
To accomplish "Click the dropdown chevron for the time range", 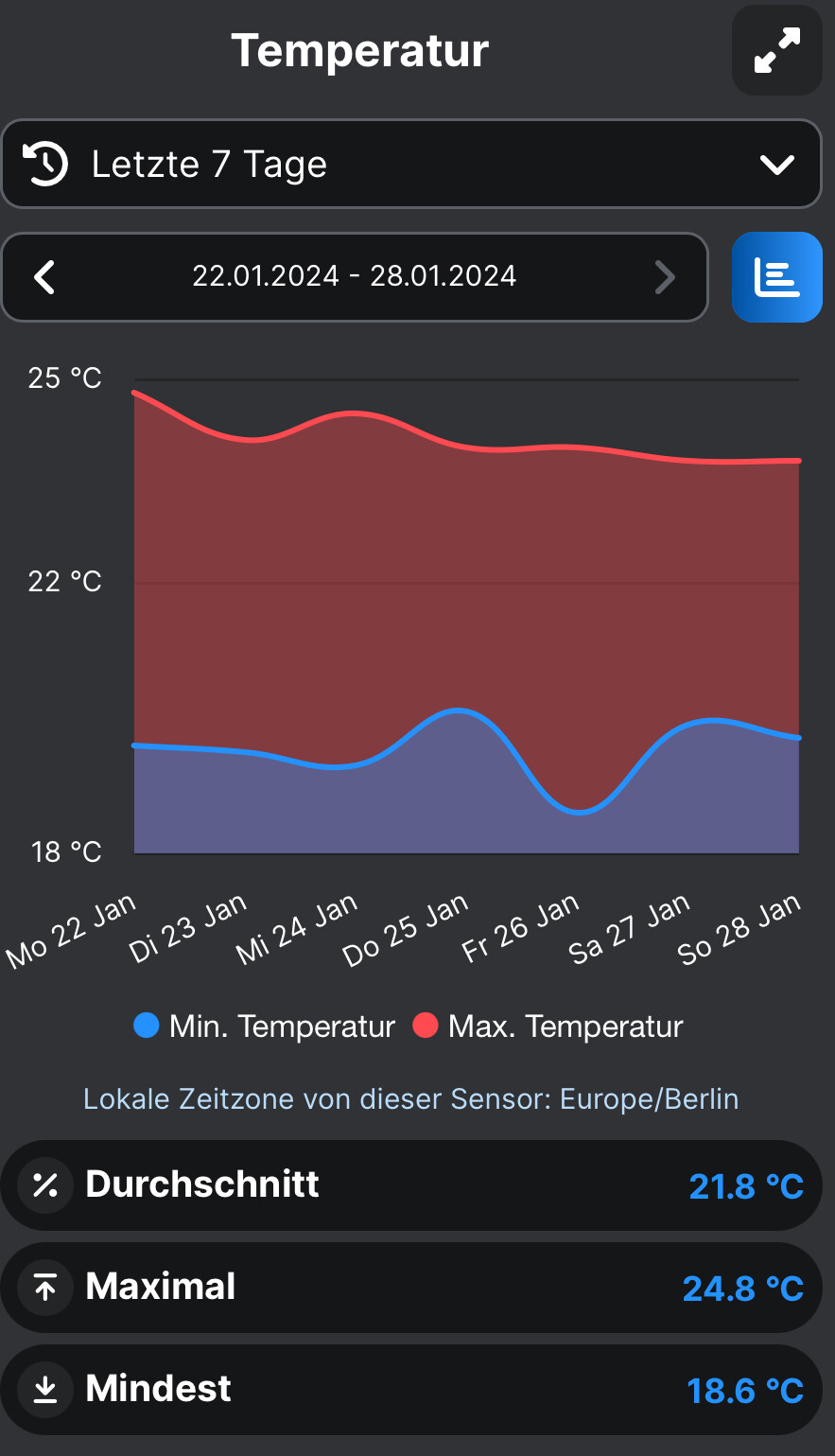I will pyautogui.click(x=776, y=166).
